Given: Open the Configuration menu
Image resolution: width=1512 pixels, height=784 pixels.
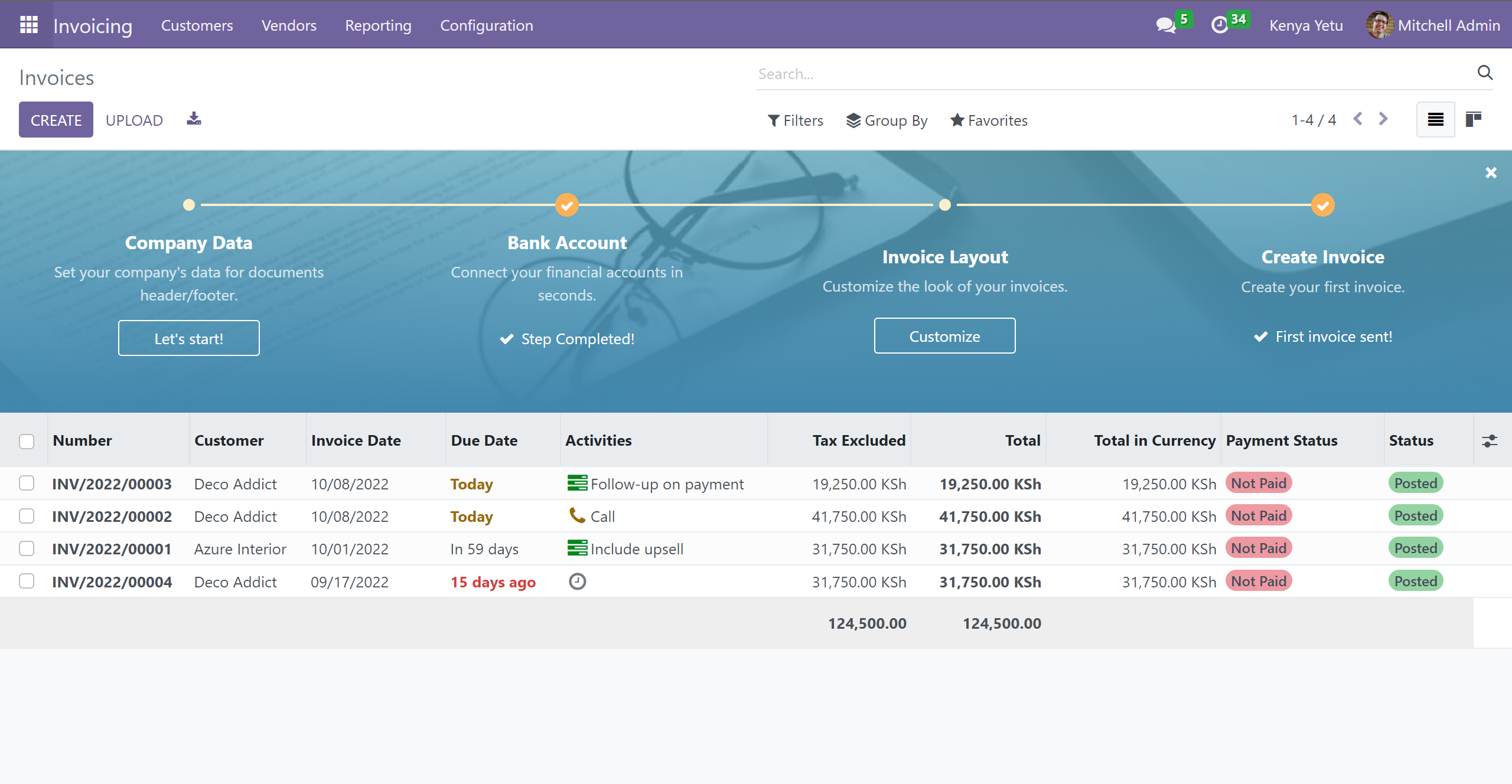Looking at the screenshot, I should click(x=486, y=25).
